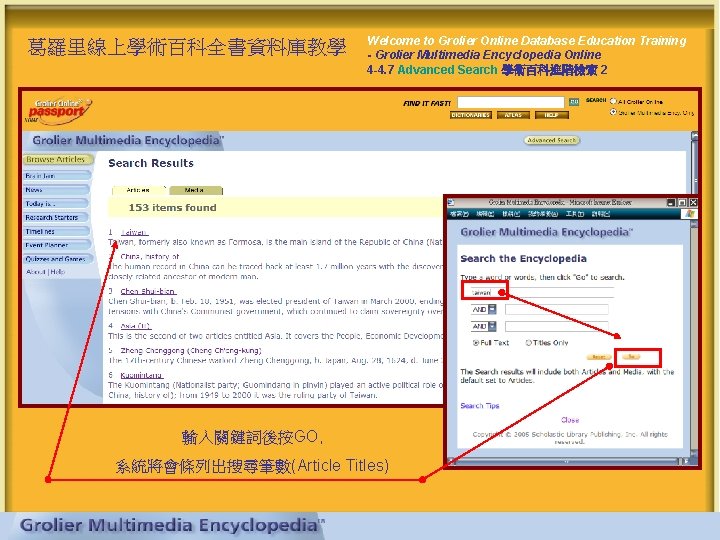Open the 工具 (Tools) menu in popup
The height and width of the screenshot is (540, 720).
(574, 214)
